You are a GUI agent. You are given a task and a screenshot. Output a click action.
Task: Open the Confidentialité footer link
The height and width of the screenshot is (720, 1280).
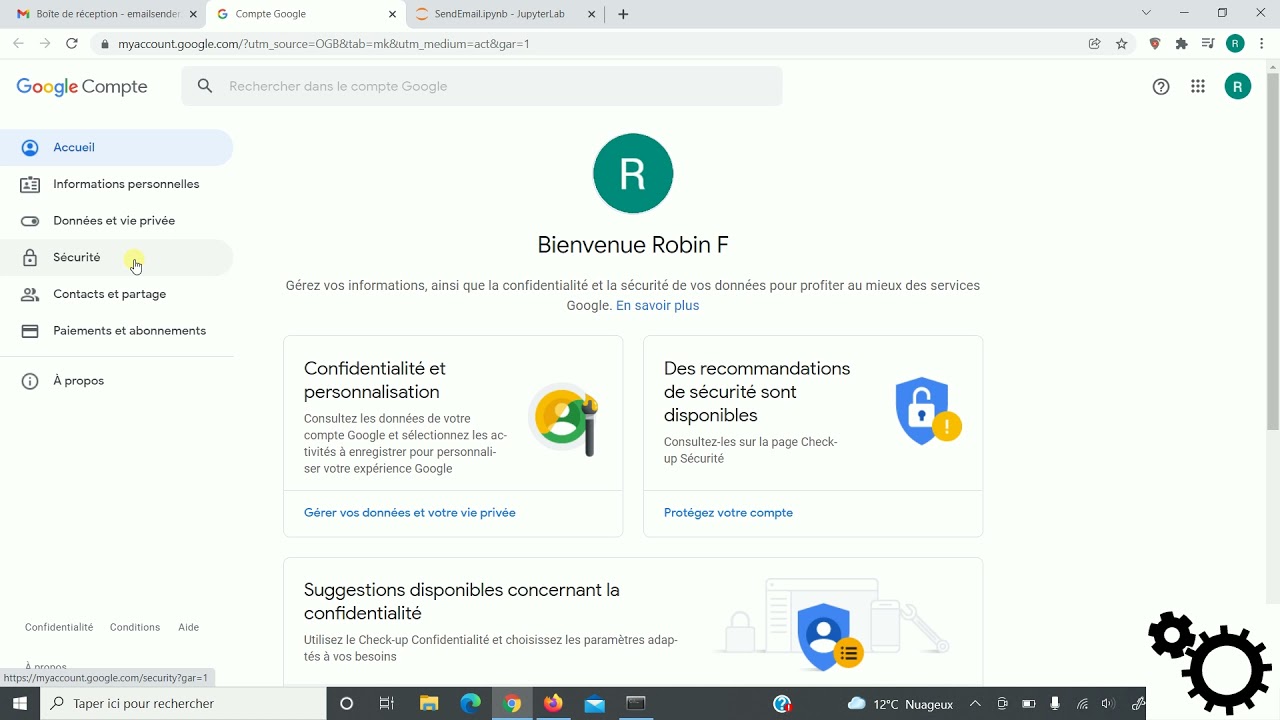point(59,627)
